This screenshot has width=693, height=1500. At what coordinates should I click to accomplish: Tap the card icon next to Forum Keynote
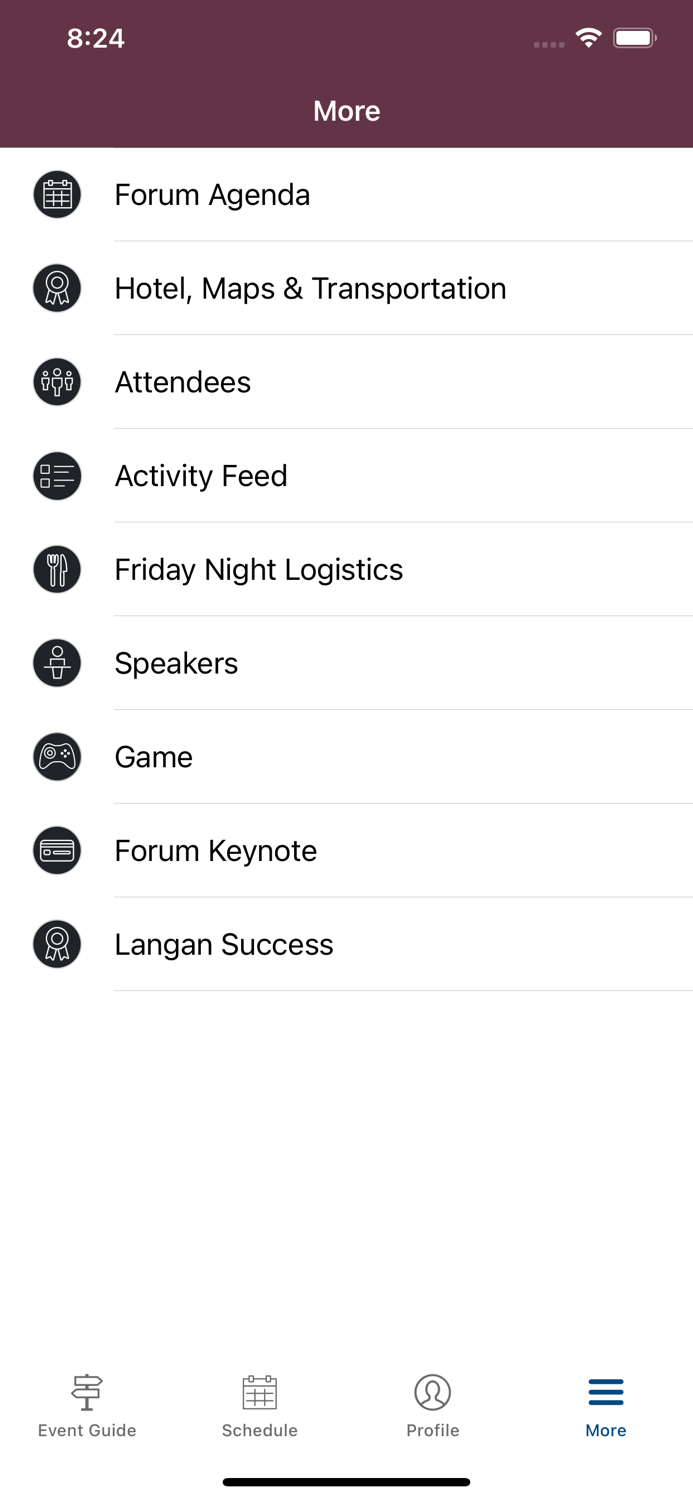pos(57,850)
